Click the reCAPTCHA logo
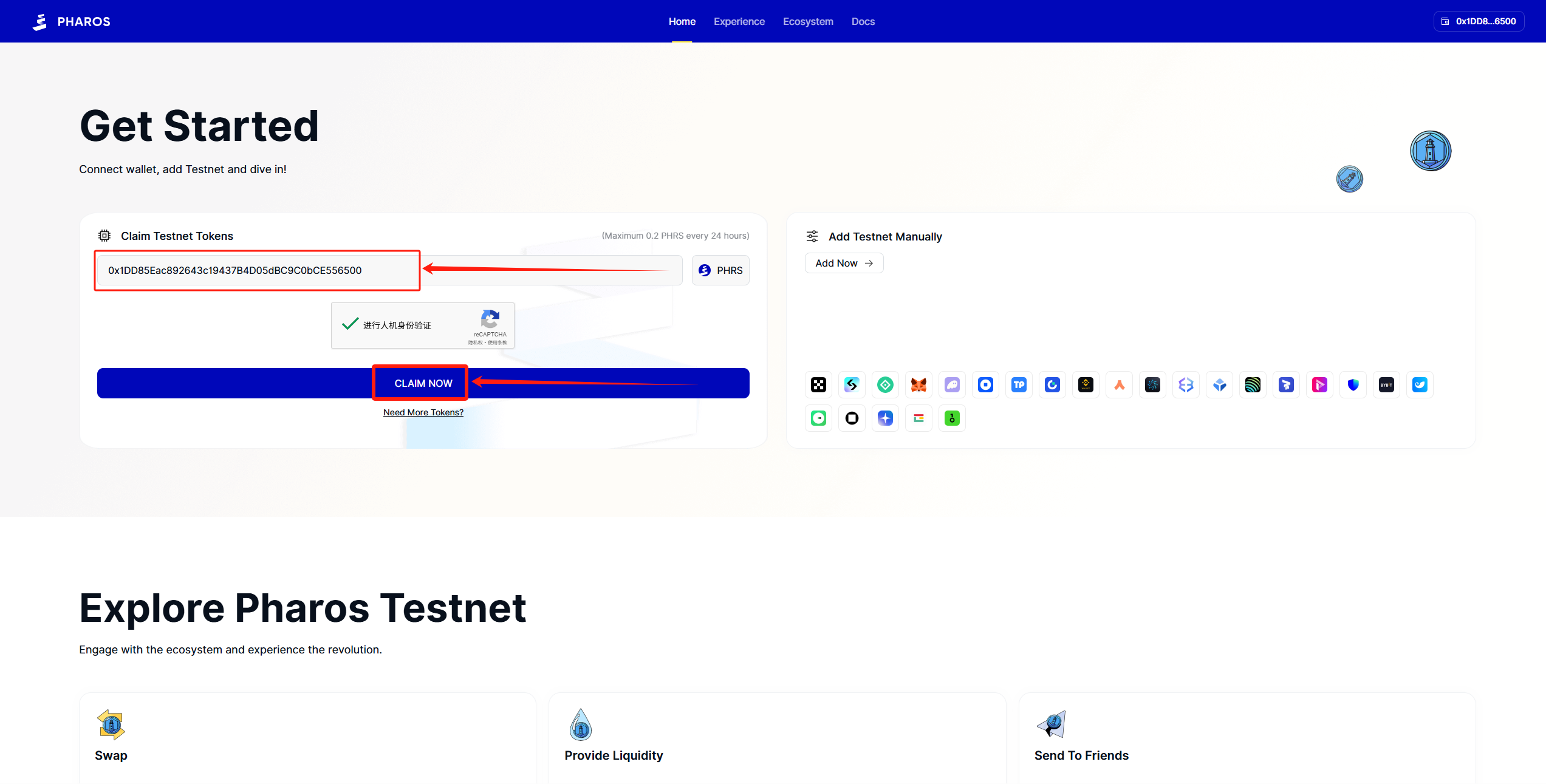Viewport: 1546px width, 784px height. click(490, 319)
